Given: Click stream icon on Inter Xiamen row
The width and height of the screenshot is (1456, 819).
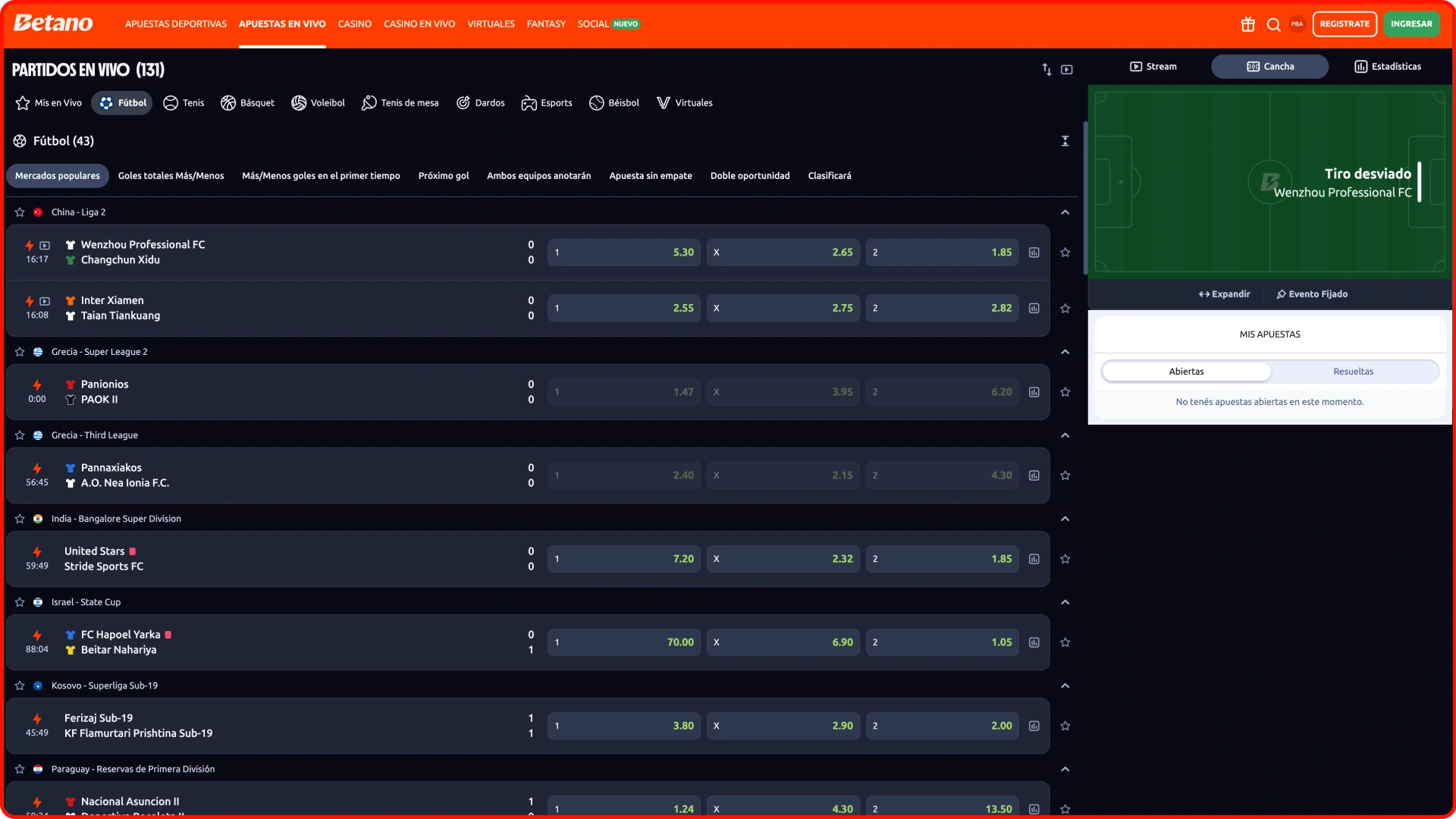Looking at the screenshot, I should click(45, 301).
